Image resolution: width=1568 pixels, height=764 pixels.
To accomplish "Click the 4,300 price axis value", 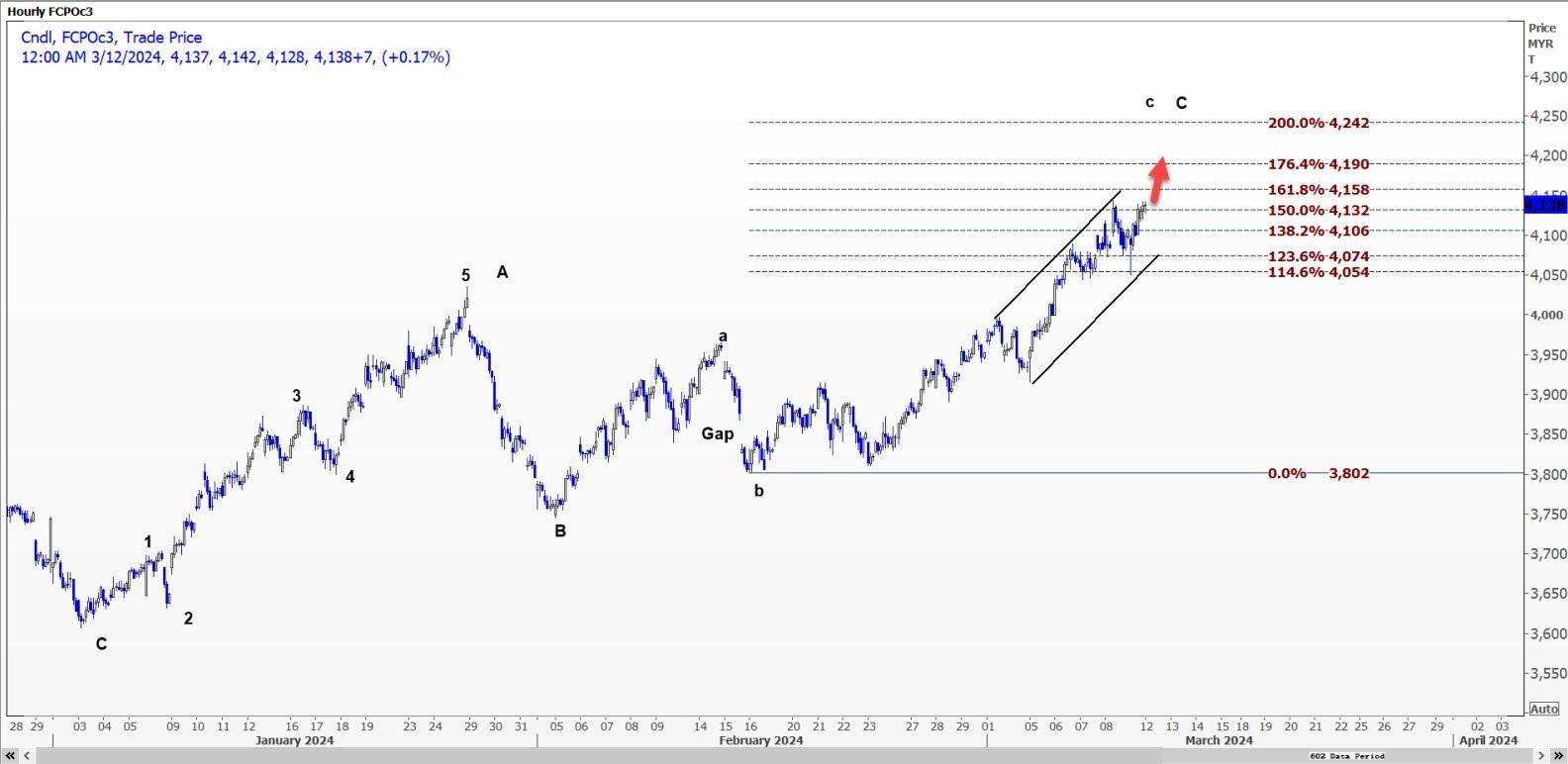I will click(1549, 77).
